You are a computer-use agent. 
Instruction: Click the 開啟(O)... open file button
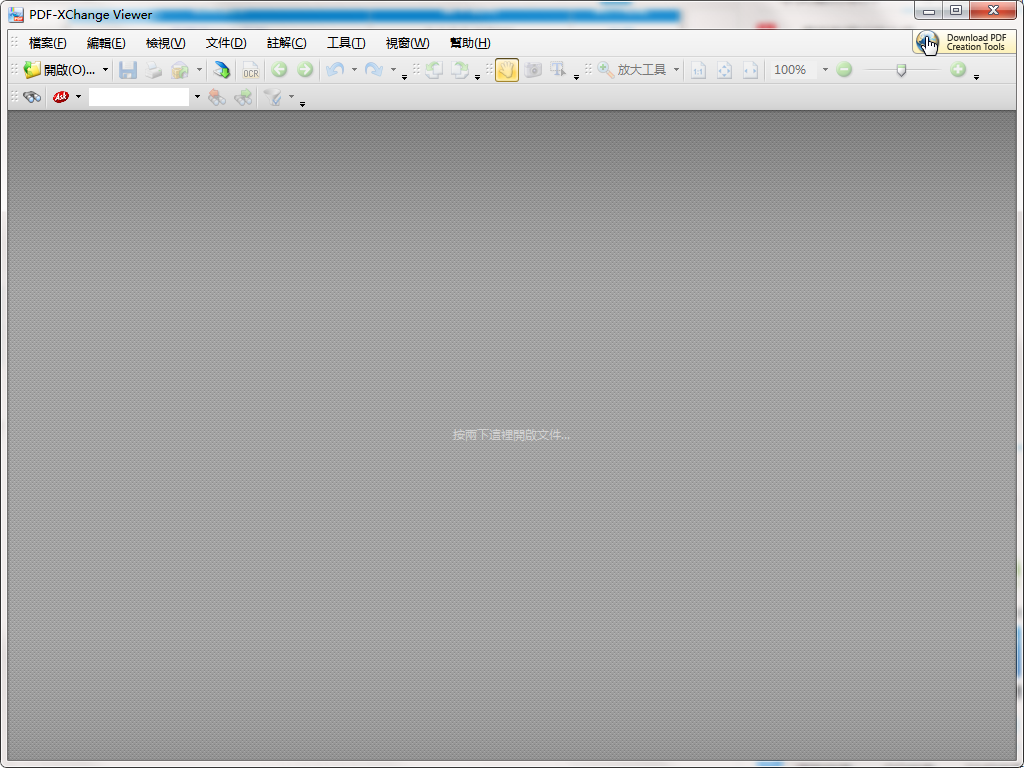(59, 70)
